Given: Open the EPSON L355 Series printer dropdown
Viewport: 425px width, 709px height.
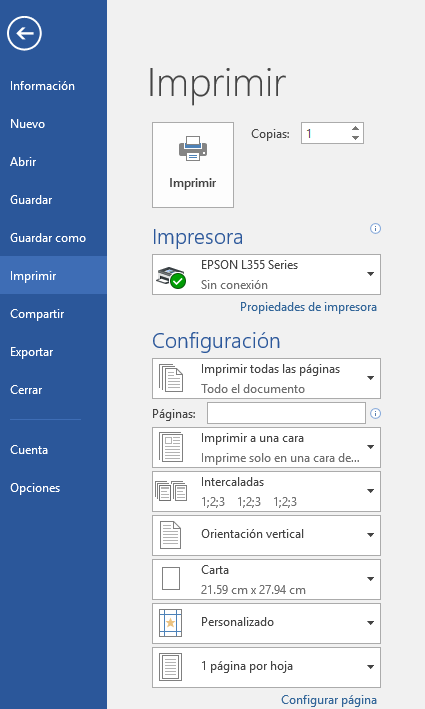Looking at the screenshot, I should tap(266, 274).
